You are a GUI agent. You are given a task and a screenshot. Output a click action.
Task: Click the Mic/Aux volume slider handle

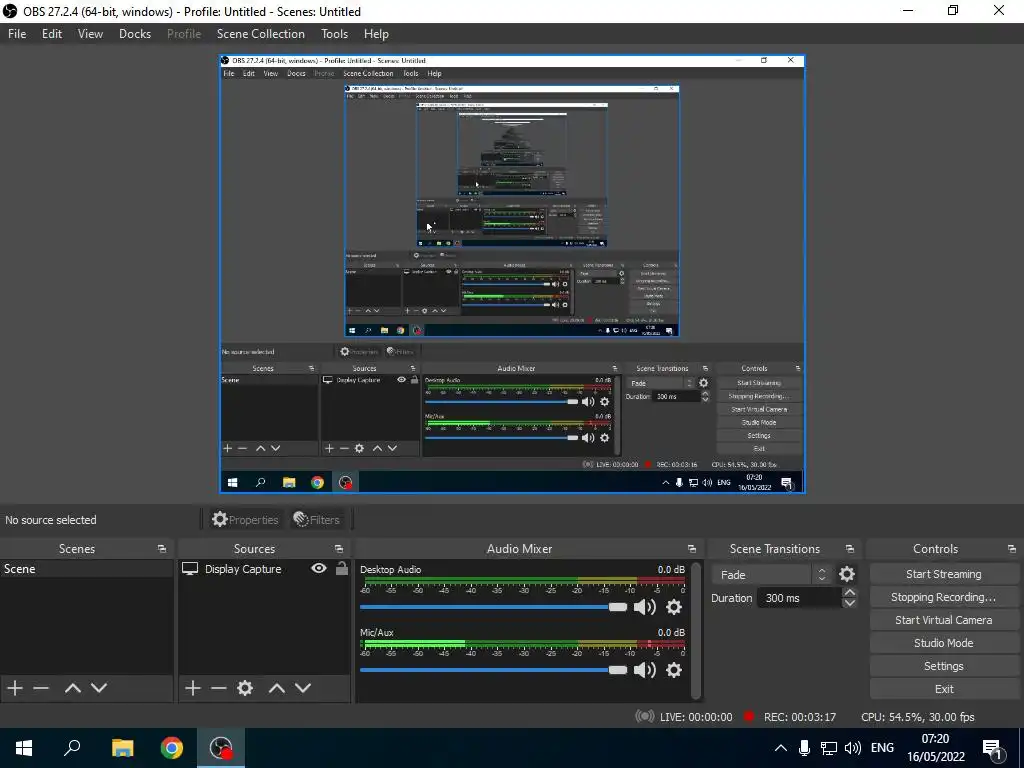click(x=617, y=670)
